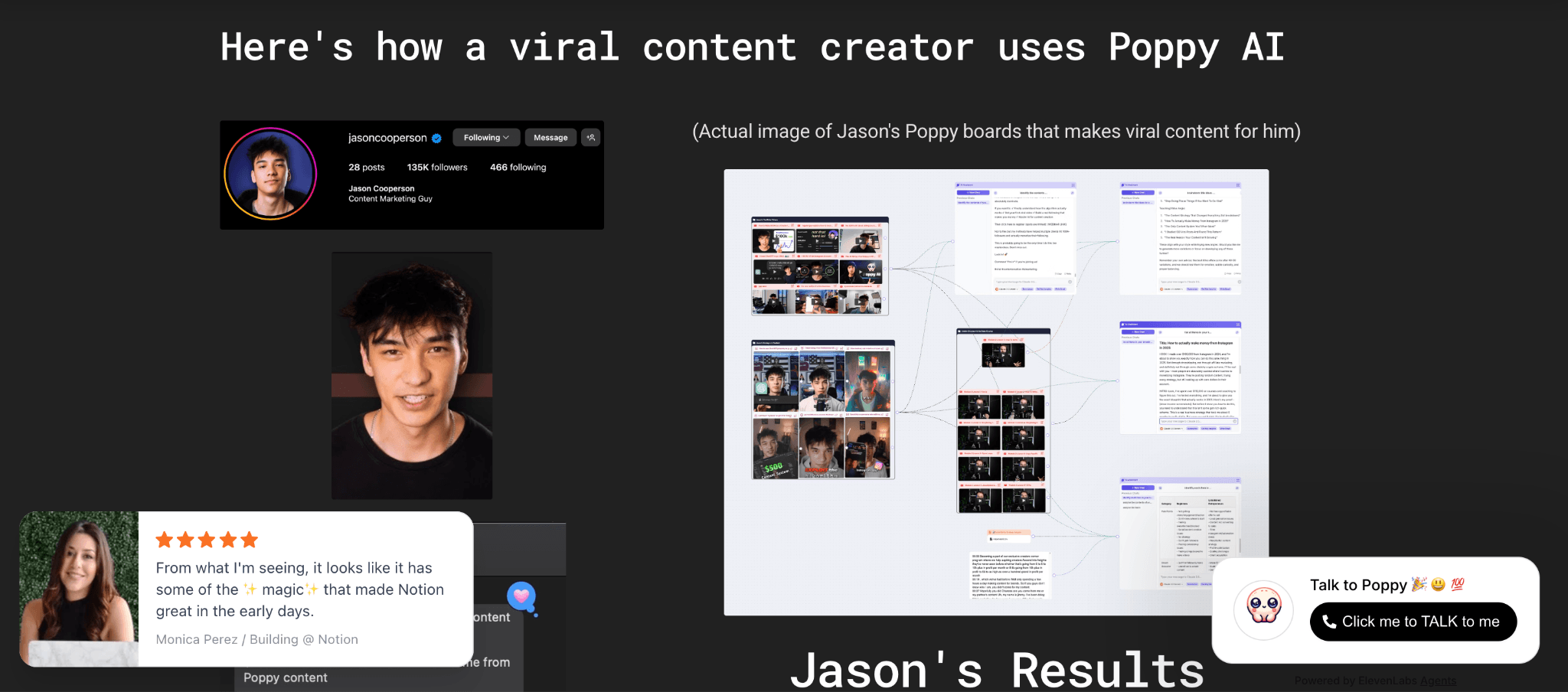Click the "Jason's Results" heading
Image resolution: width=1568 pixels, height=692 pixels.
(997, 671)
